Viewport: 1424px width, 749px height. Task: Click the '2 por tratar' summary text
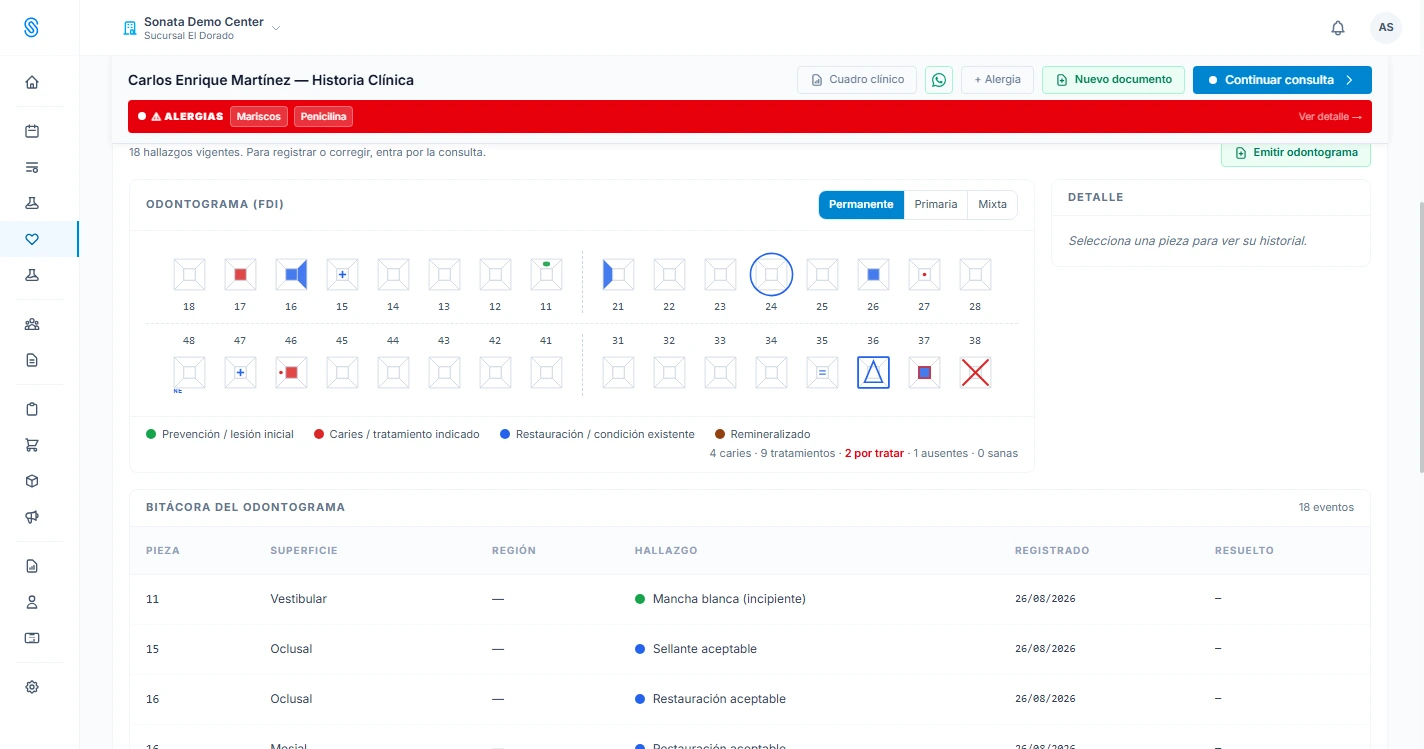point(874,453)
